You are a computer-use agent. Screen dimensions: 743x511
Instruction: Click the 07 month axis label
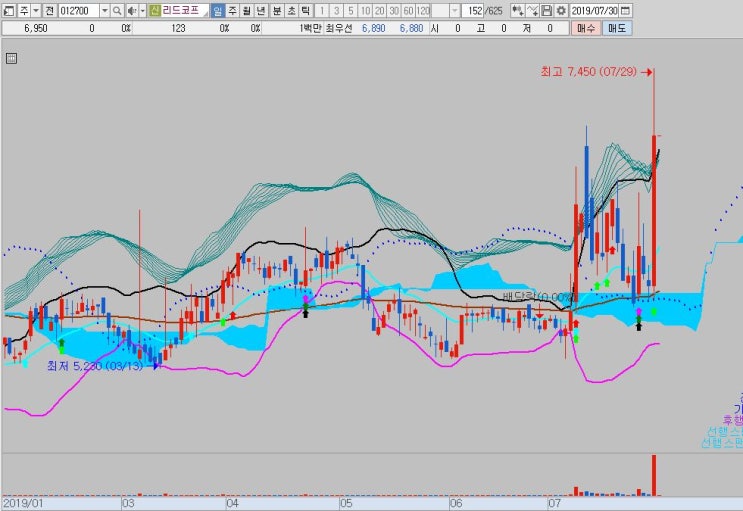554,503
